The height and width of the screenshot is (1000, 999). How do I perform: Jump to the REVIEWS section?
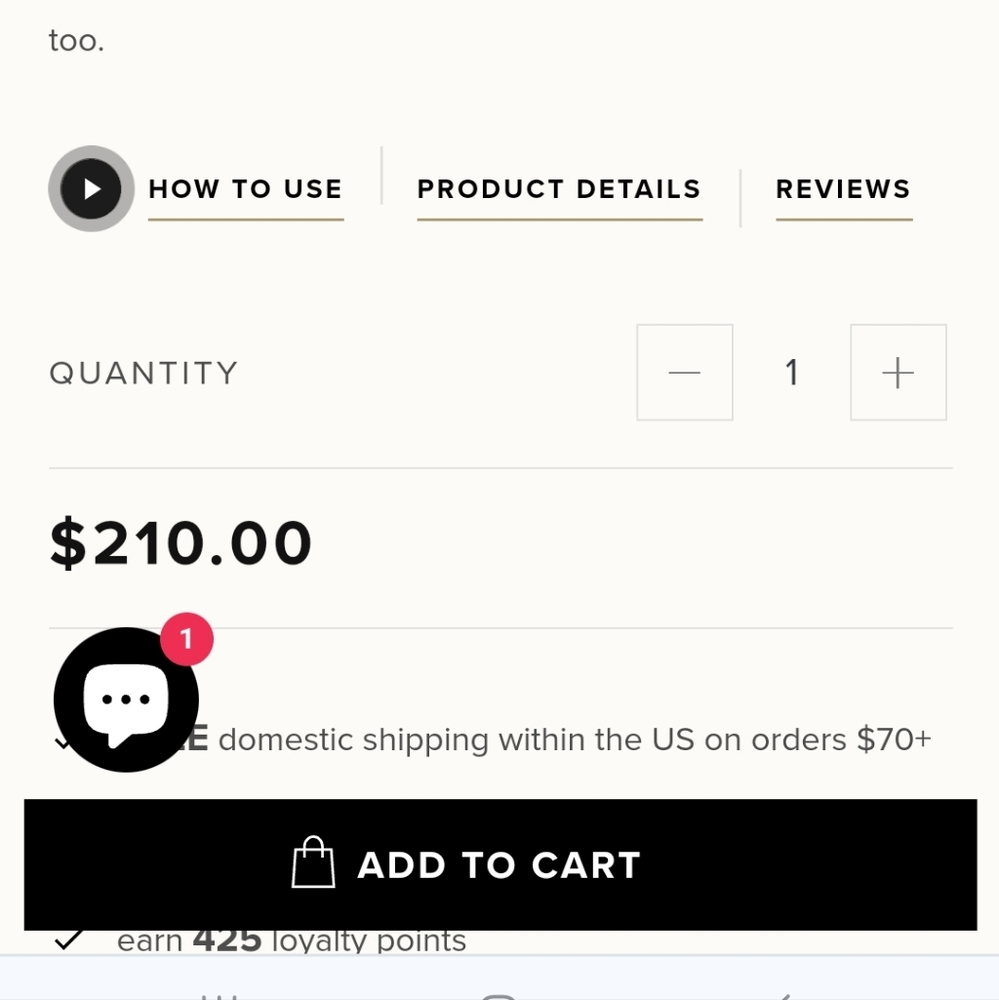843,189
